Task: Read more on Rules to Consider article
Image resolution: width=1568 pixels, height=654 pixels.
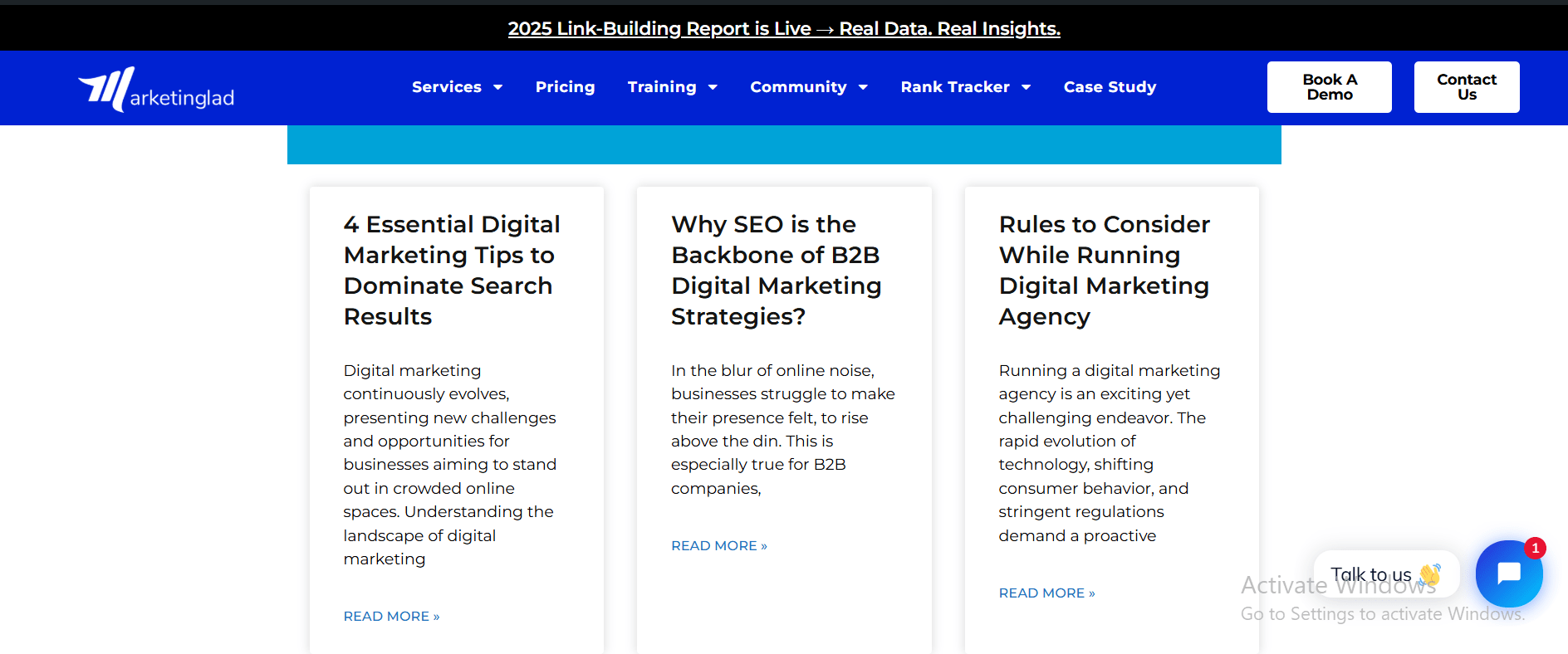Action: click(x=1046, y=593)
